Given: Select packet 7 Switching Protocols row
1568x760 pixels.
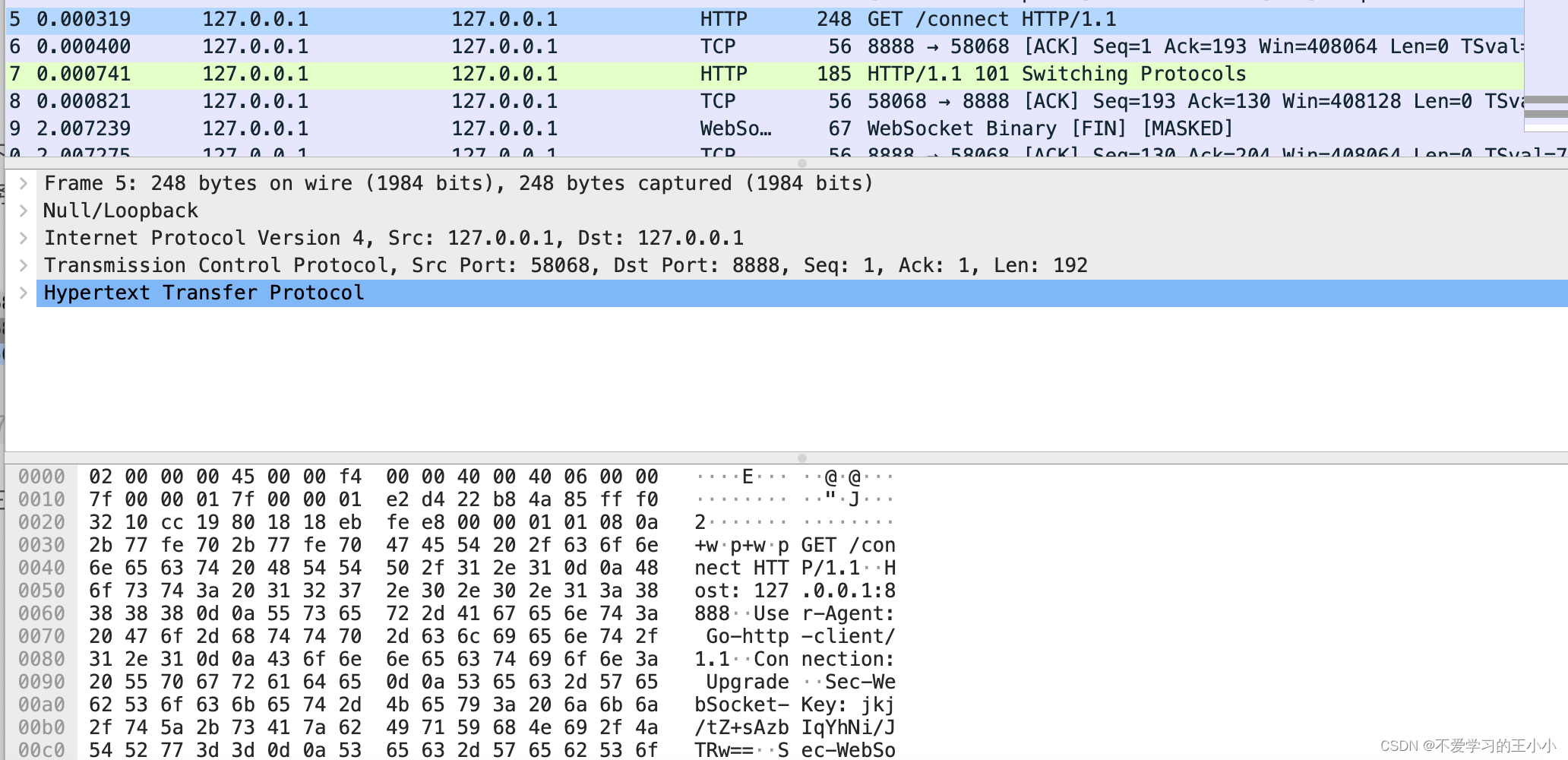Looking at the screenshot, I should 764,74.
